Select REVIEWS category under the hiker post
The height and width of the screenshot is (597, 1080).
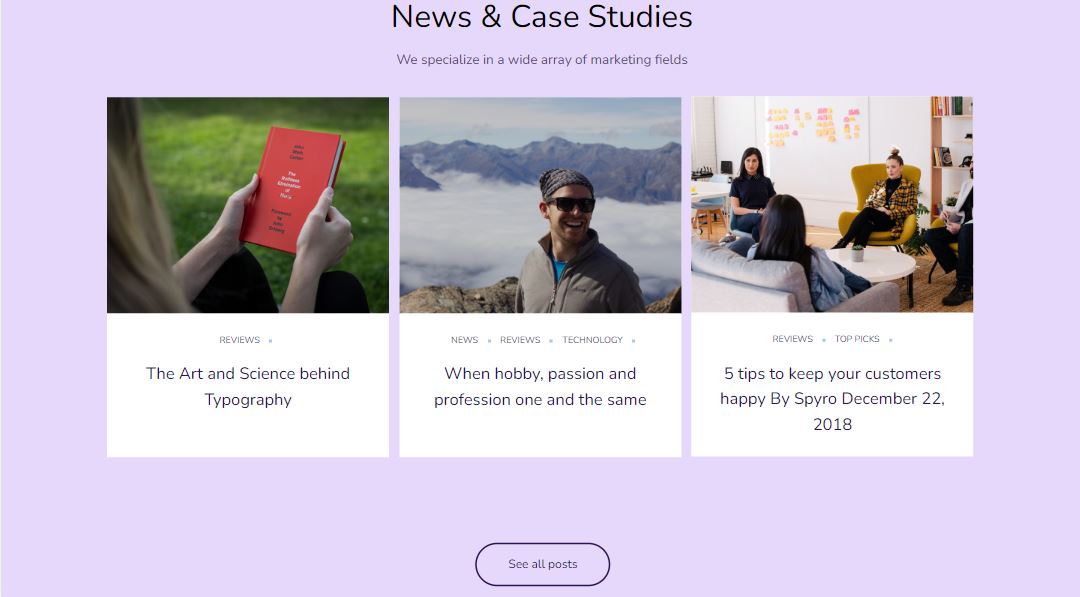click(x=520, y=340)
